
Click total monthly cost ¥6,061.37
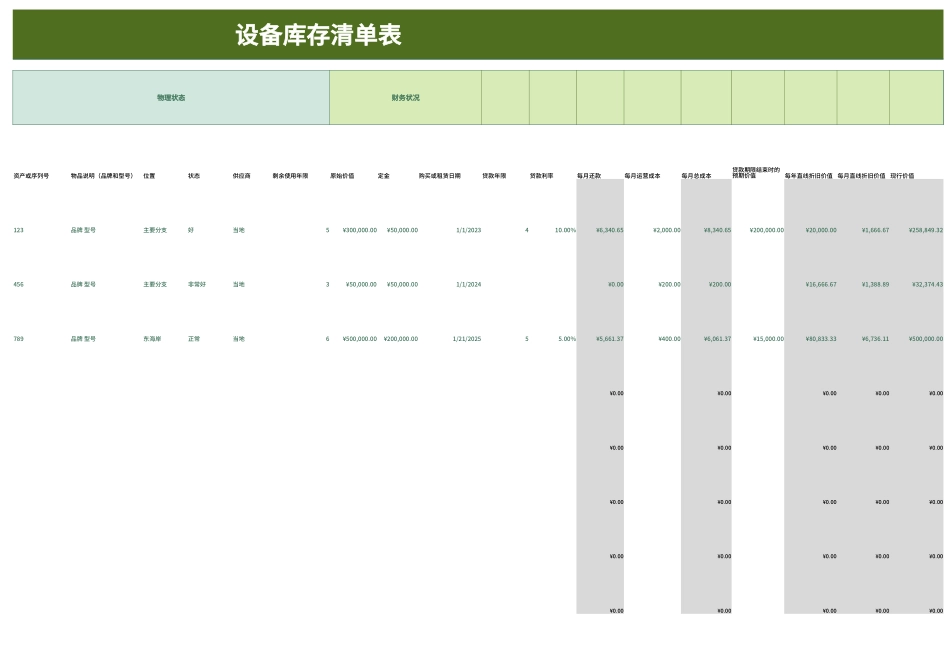[x=717, y=339]
